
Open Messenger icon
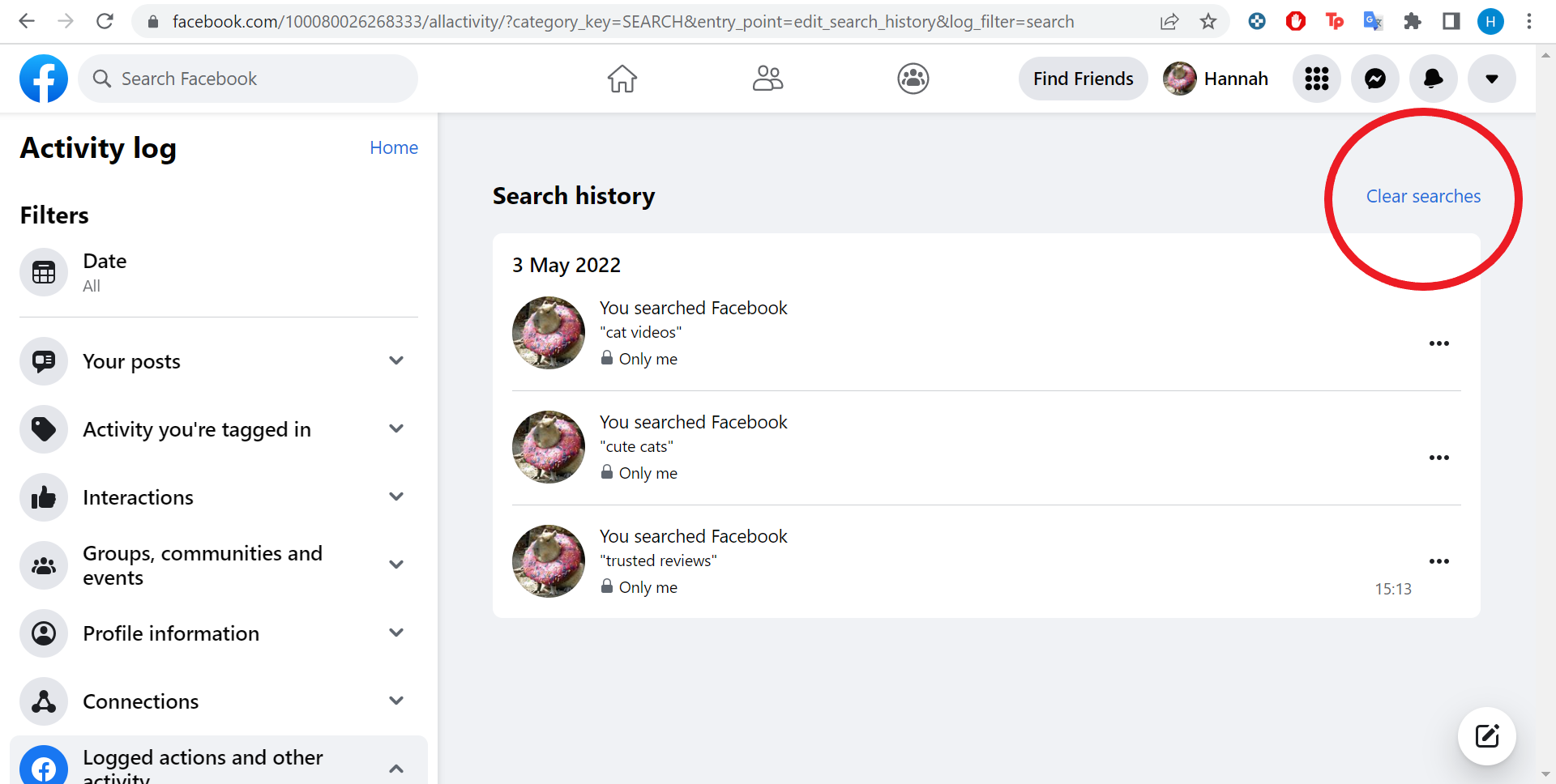coord(1375,79)
